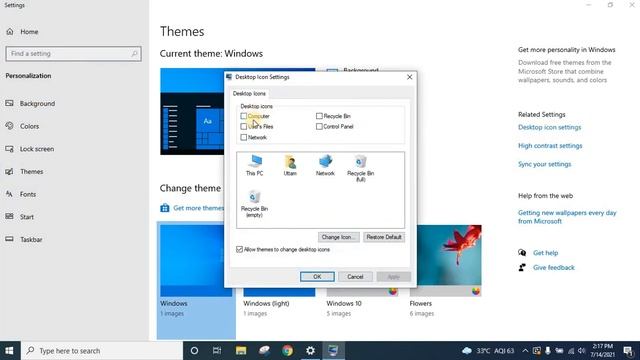Click the Get help icon
Viewport: 640px width, 360px height.
[522, 253]
